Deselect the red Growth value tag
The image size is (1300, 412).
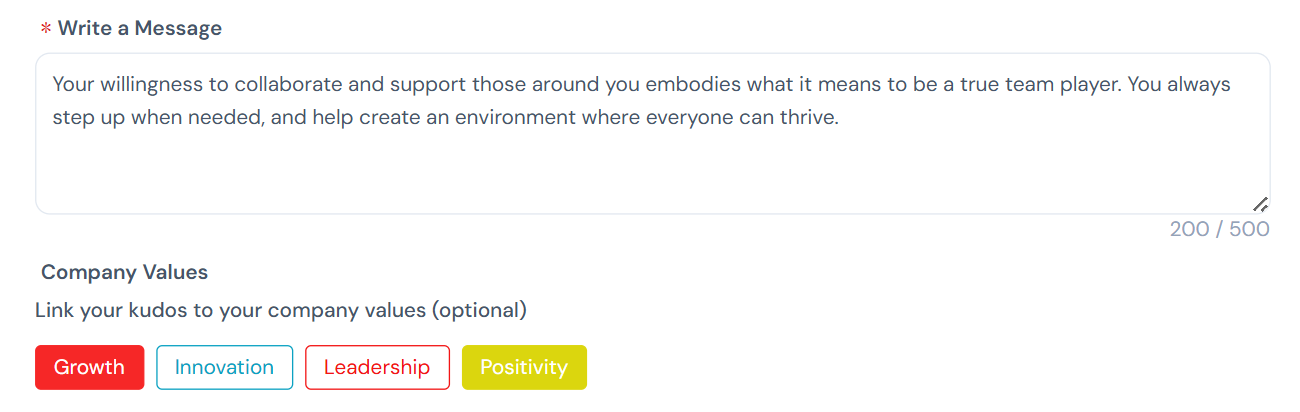coord(90,367)
